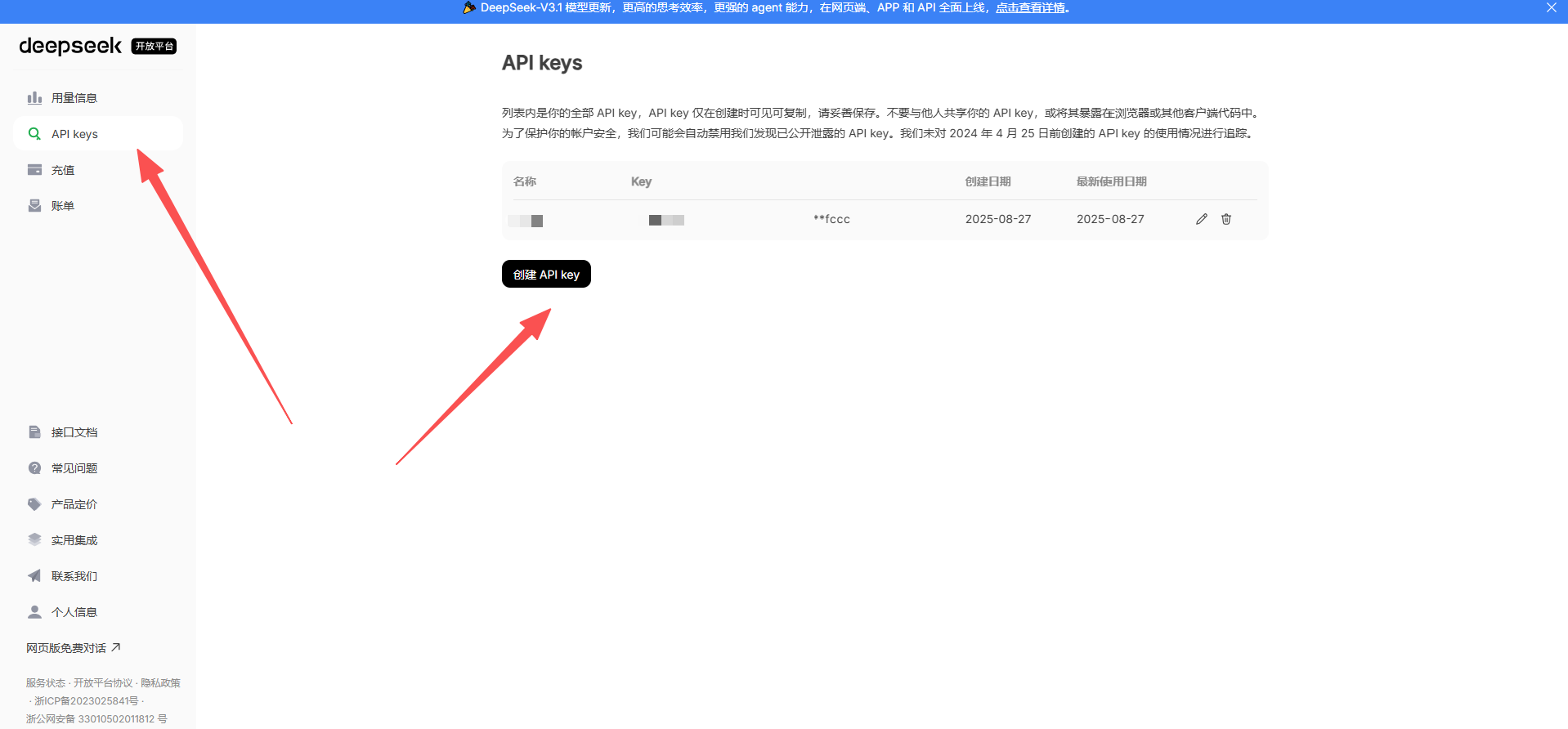
Task: Go to the 充值 top-up page
Action: click(x=98, y=170)
